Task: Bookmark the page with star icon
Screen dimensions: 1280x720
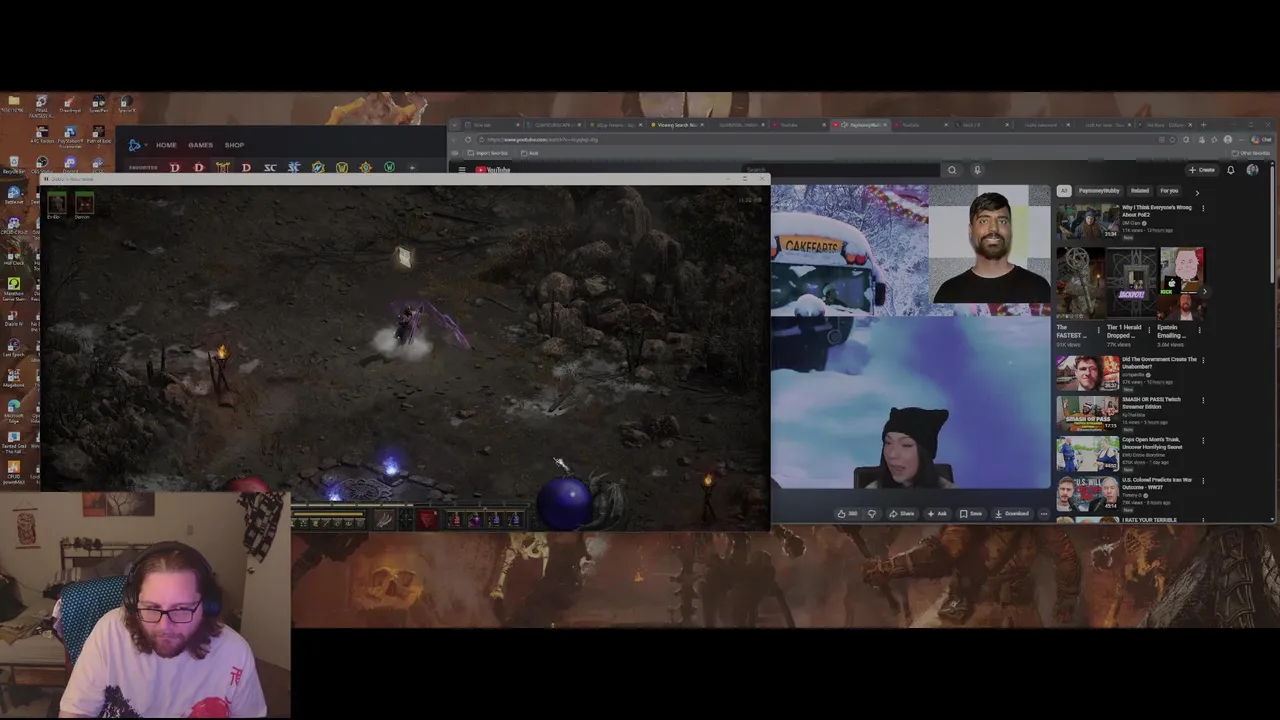Action: pyautogui.click(x=1172, y=139)
